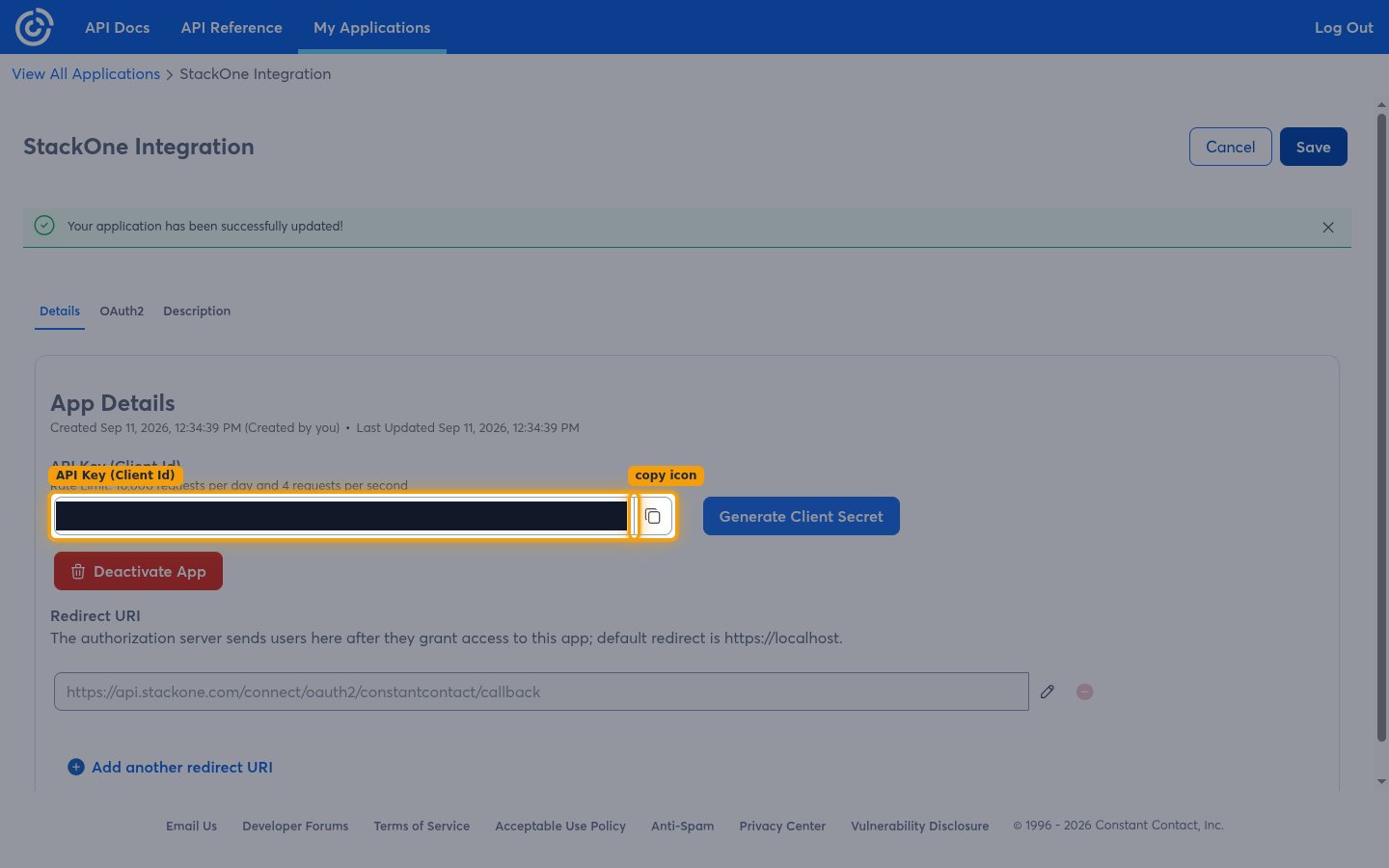
Task: Click the StackOne Integration breadcrumb text
Action: (x=256, y=74)
